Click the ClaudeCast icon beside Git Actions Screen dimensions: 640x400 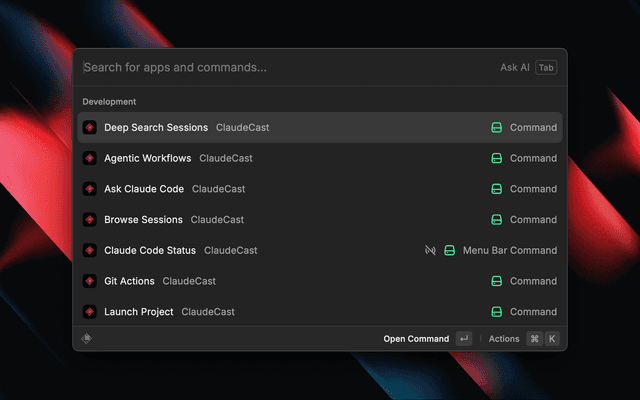90,281
